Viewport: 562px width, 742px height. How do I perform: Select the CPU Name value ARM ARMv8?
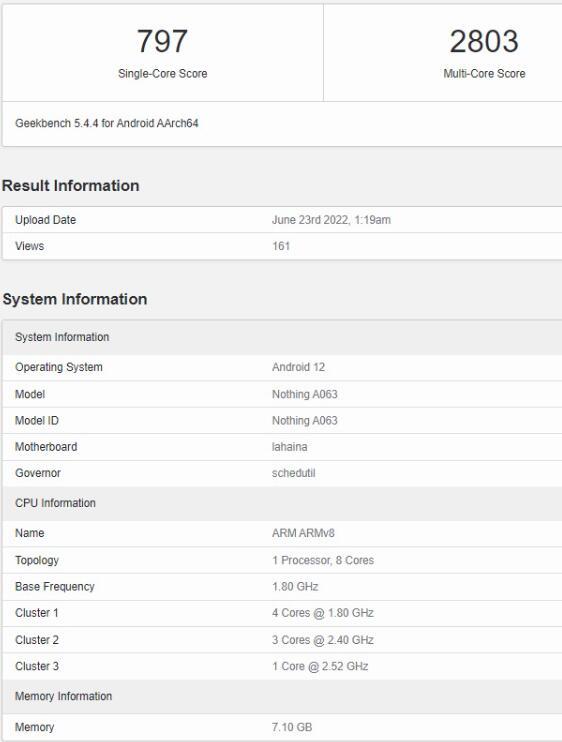(303, 533)
